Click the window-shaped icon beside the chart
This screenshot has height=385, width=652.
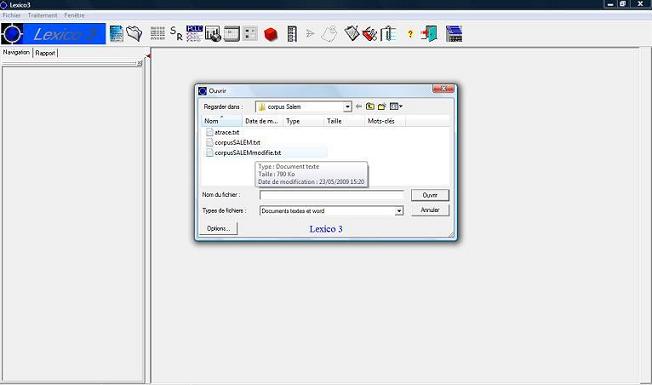pyautogui.click(x=232, y=34)
